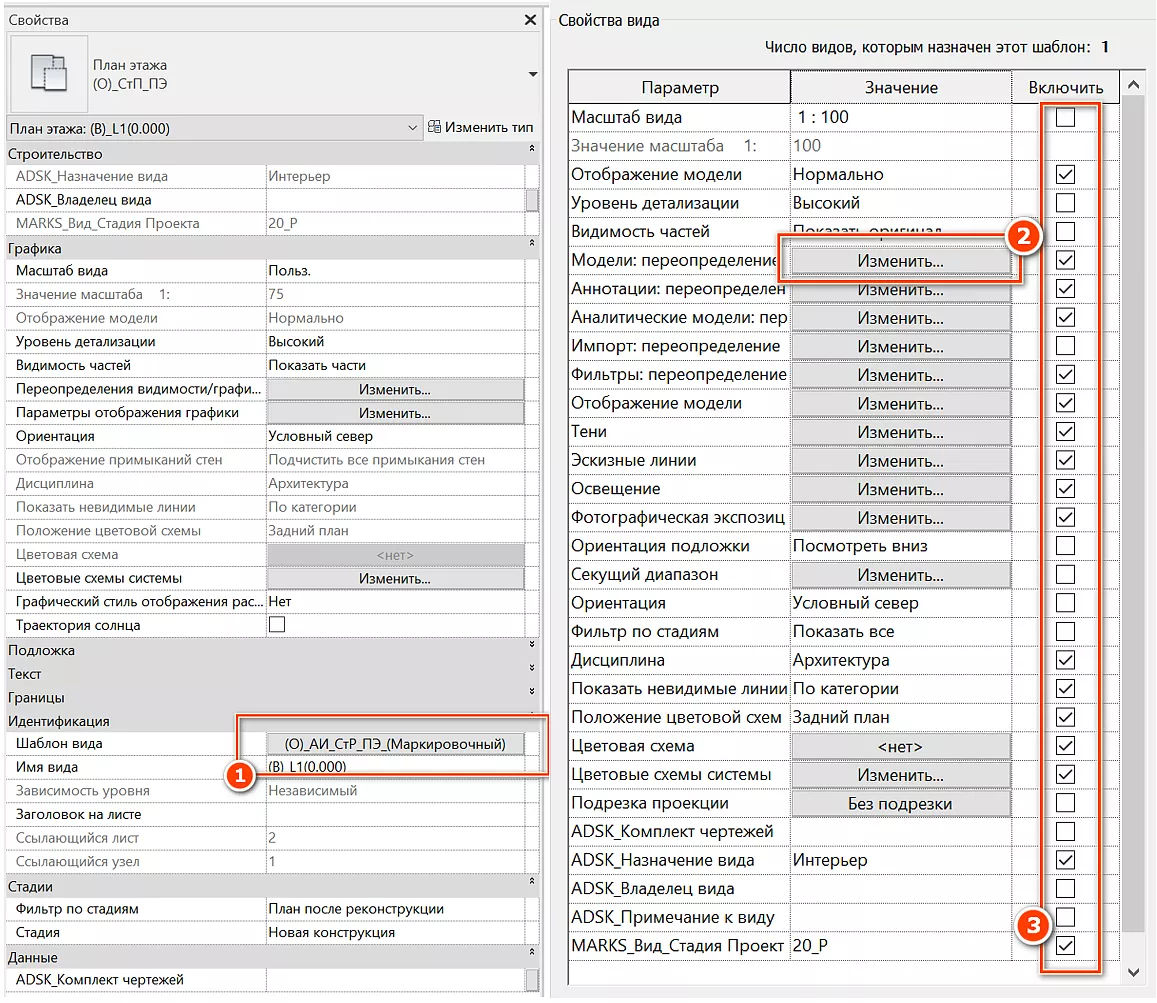Click Изменить for Модели: переопределение
Image resolution: width=1157 pixels, height=1003 pixels.
coord(900,261)
